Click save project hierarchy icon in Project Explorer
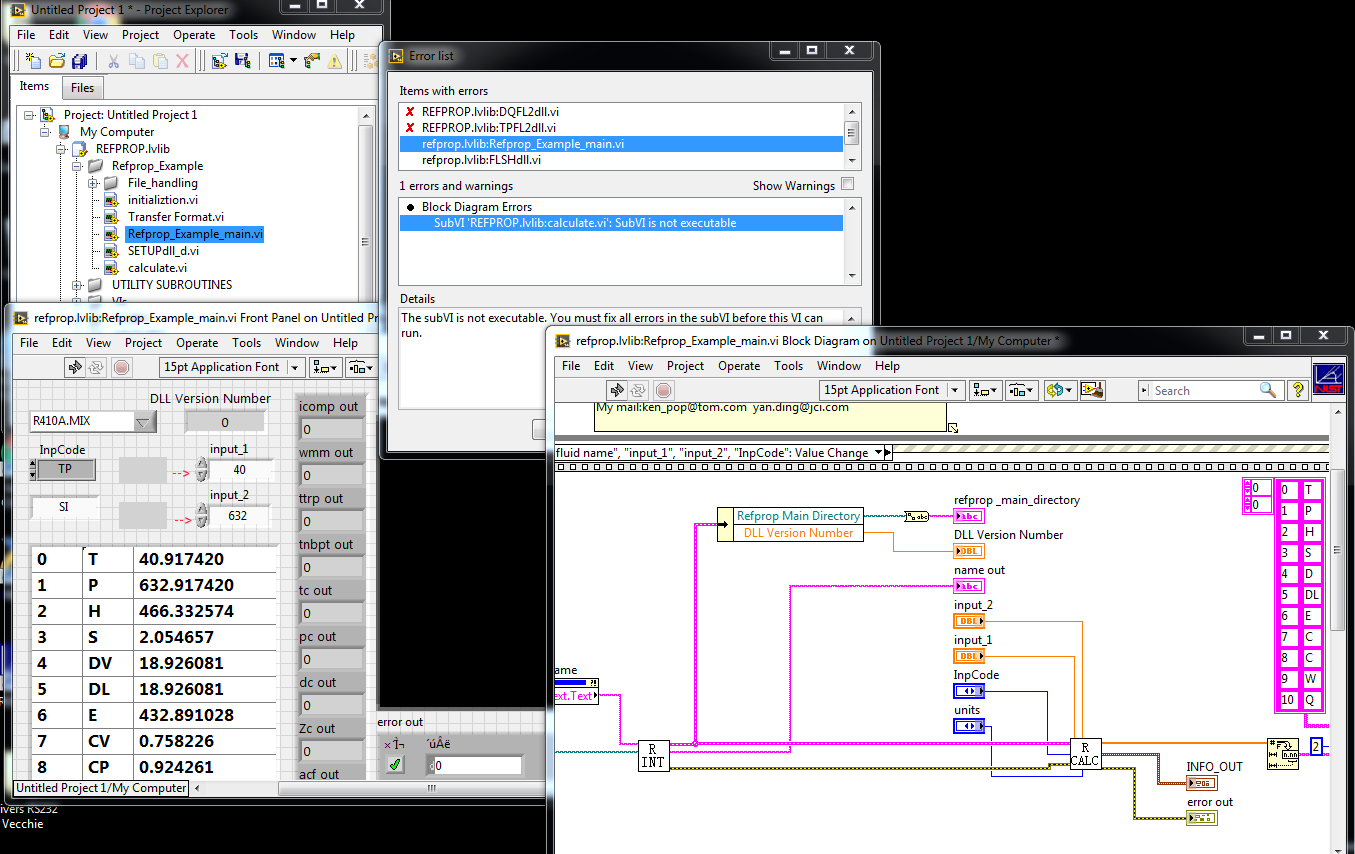Image resolution: width=1355 pixels, height=854 pixels. pos(242,61)
